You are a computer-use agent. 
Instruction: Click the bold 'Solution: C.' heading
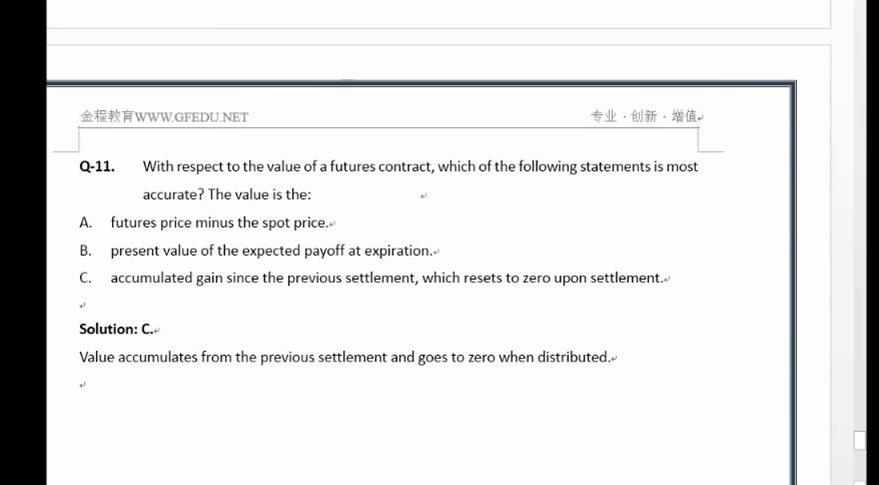[116, 329]
